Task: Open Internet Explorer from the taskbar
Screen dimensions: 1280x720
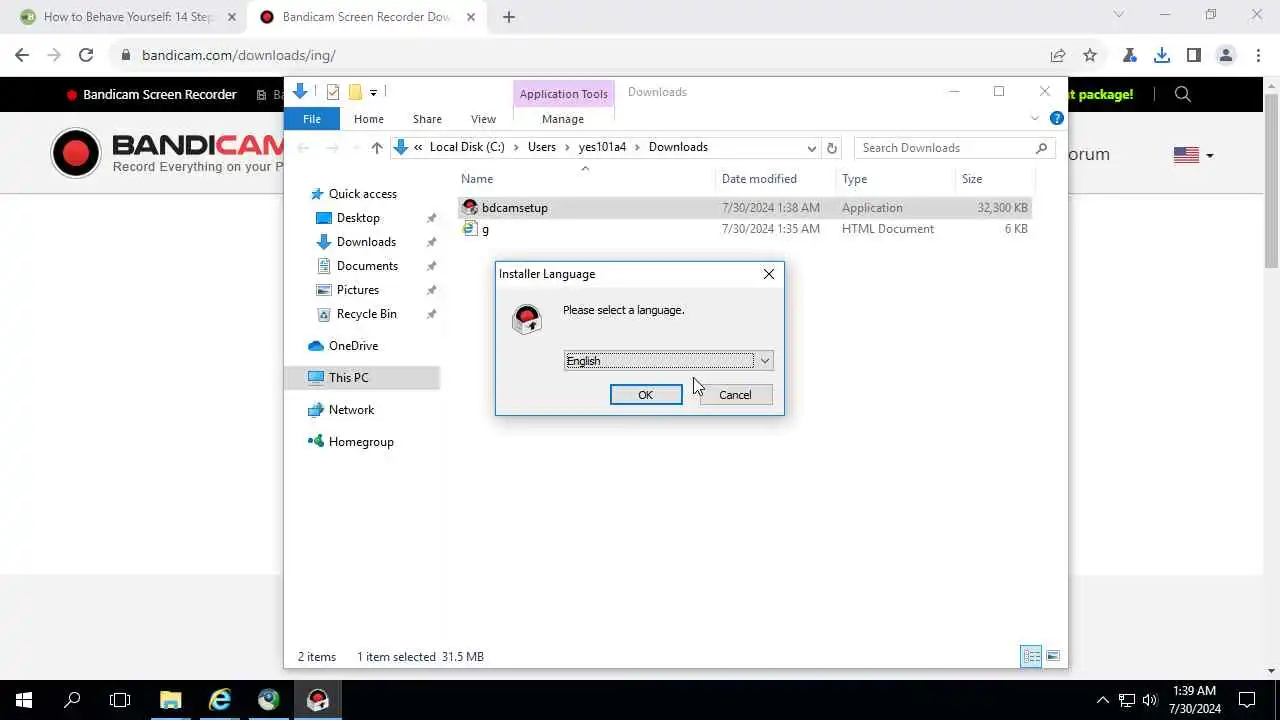Action: (219, 700)
